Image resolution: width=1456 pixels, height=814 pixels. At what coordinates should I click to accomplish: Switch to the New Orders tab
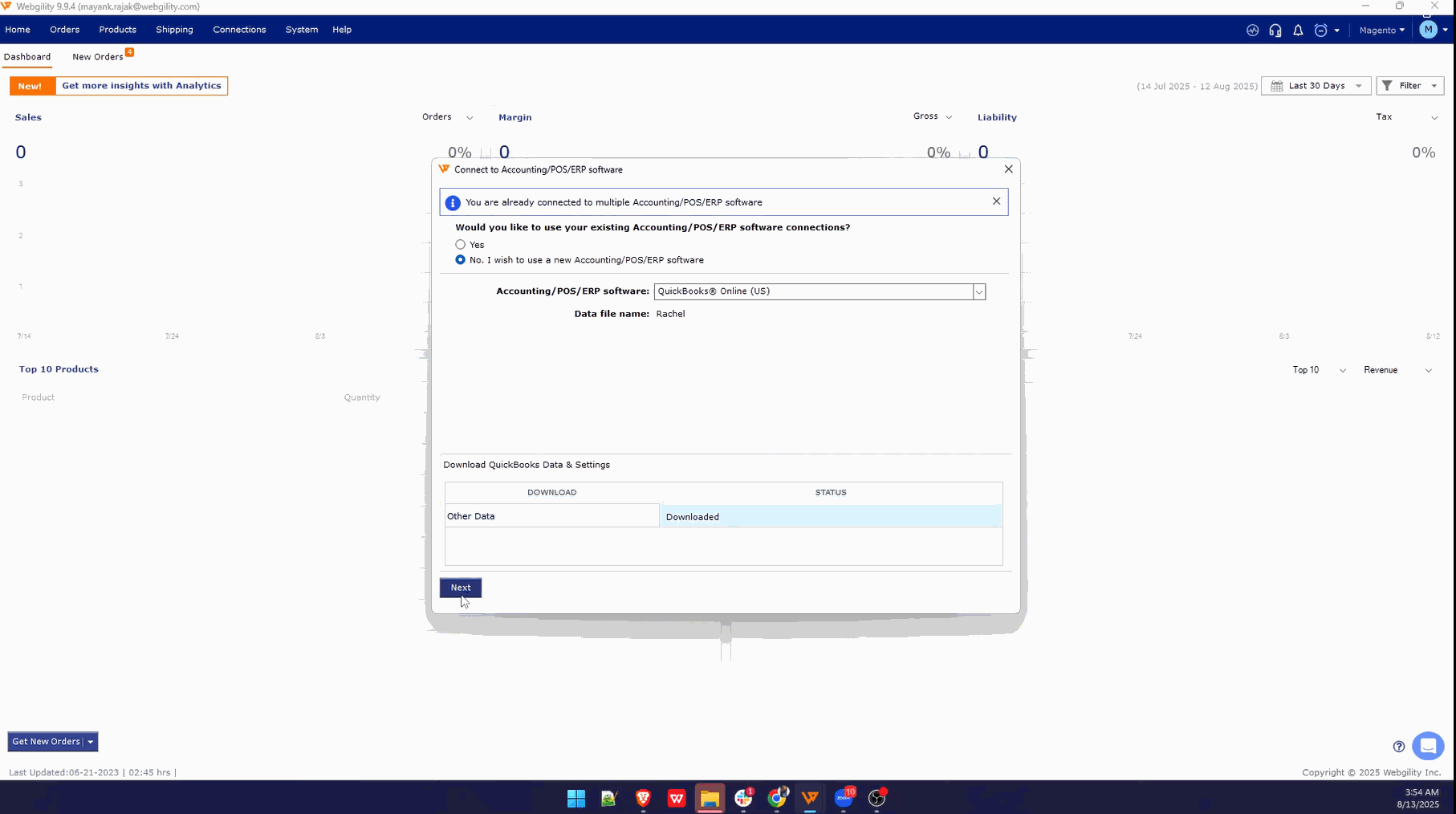[x=98, y=57]
